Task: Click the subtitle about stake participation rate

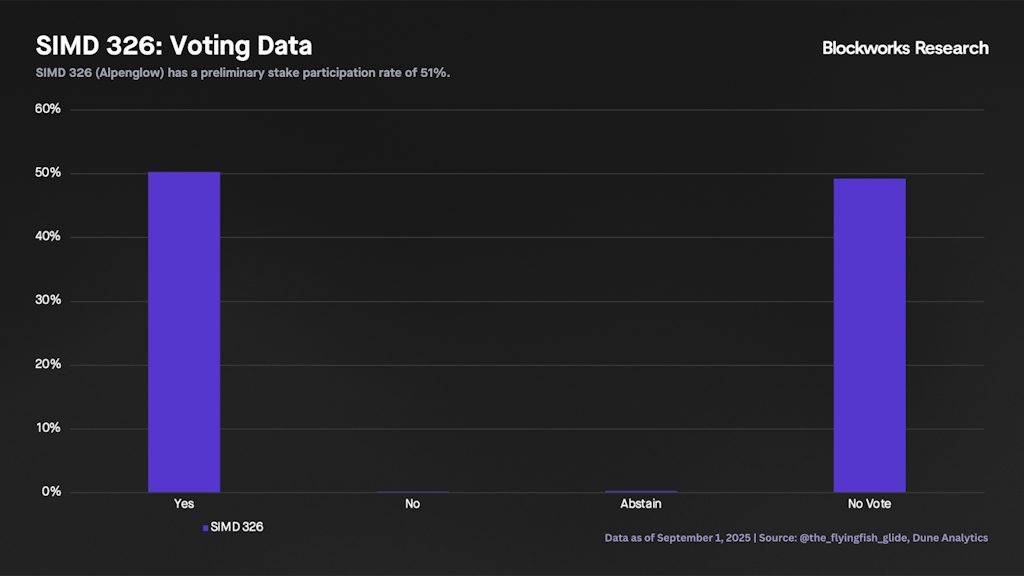Action: [243, 73]
